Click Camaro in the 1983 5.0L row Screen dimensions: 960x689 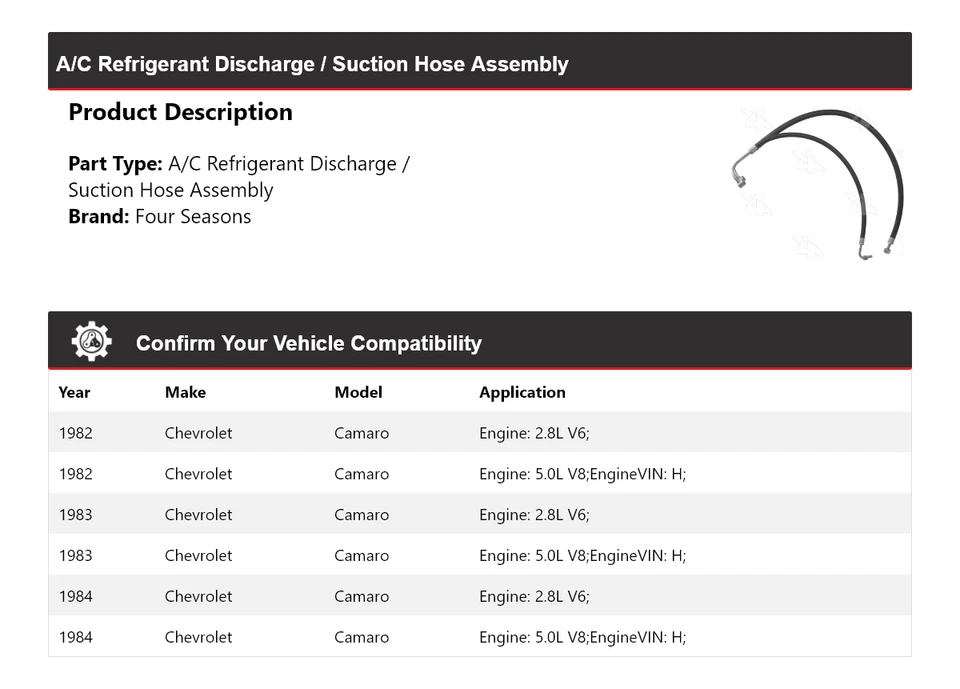[361, 556]
